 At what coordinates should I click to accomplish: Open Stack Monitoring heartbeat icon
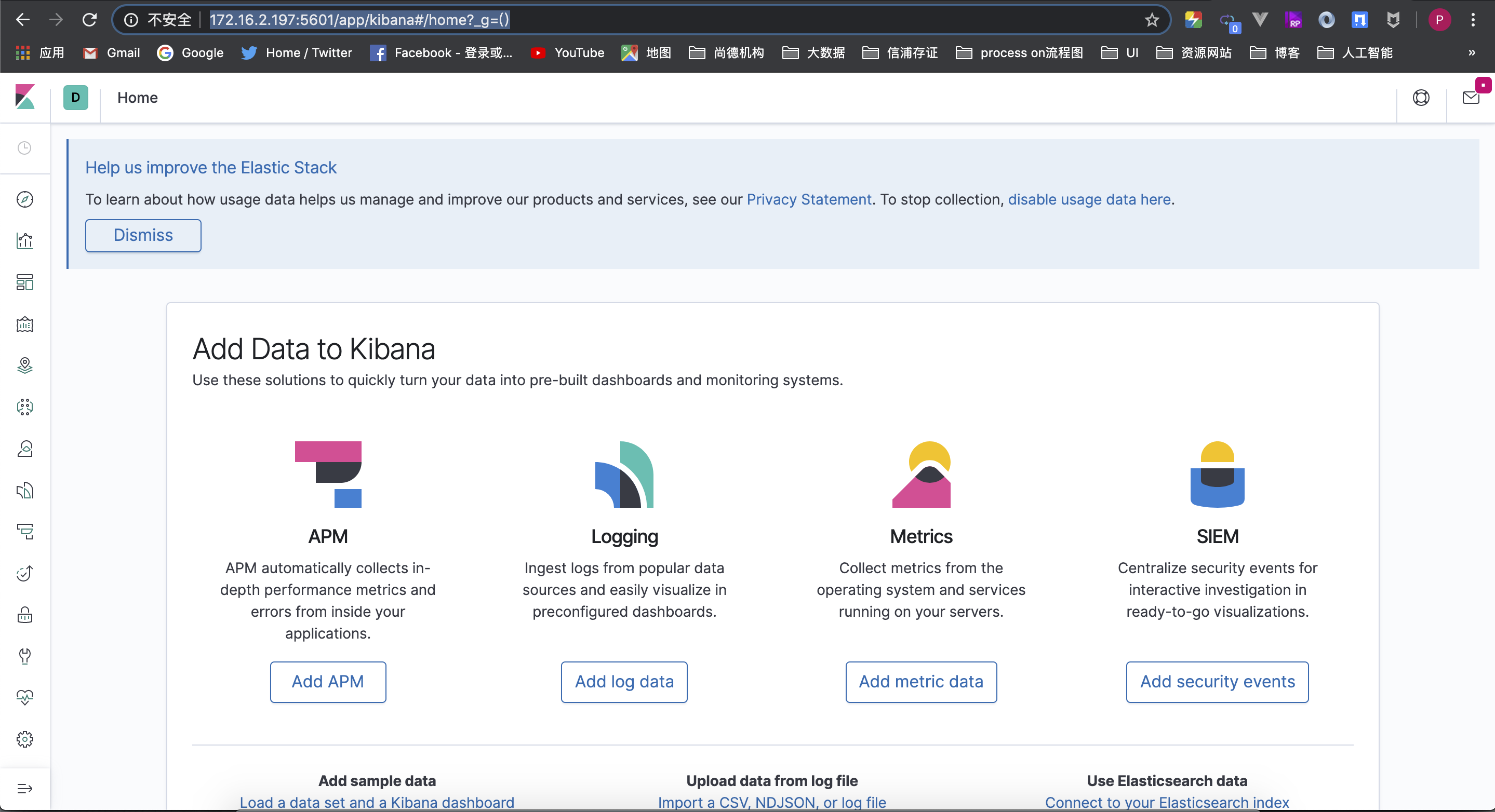coord(24,697)
